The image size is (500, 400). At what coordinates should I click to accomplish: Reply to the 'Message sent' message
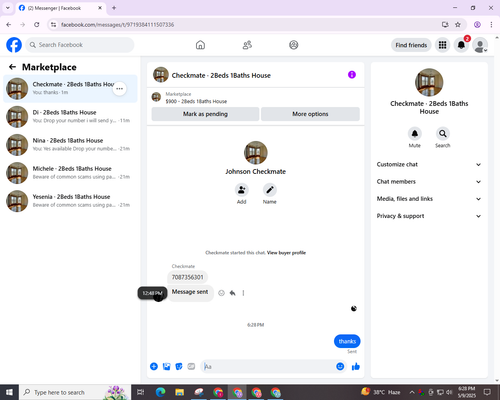coord(233,293)
